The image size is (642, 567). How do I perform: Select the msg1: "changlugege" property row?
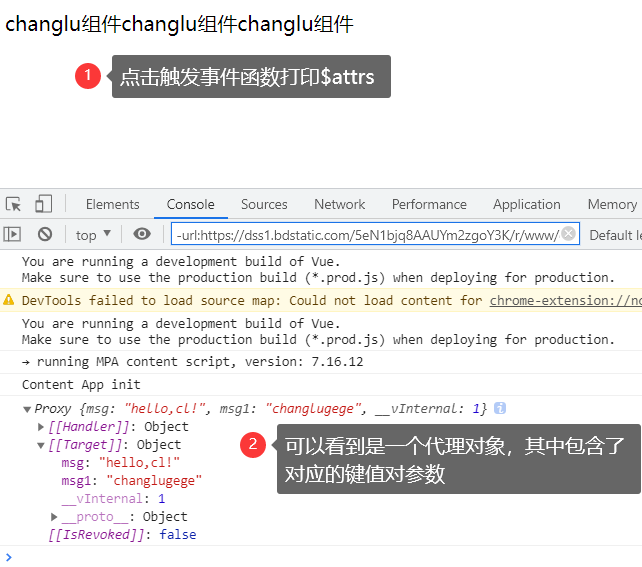[x=131, y=481]
